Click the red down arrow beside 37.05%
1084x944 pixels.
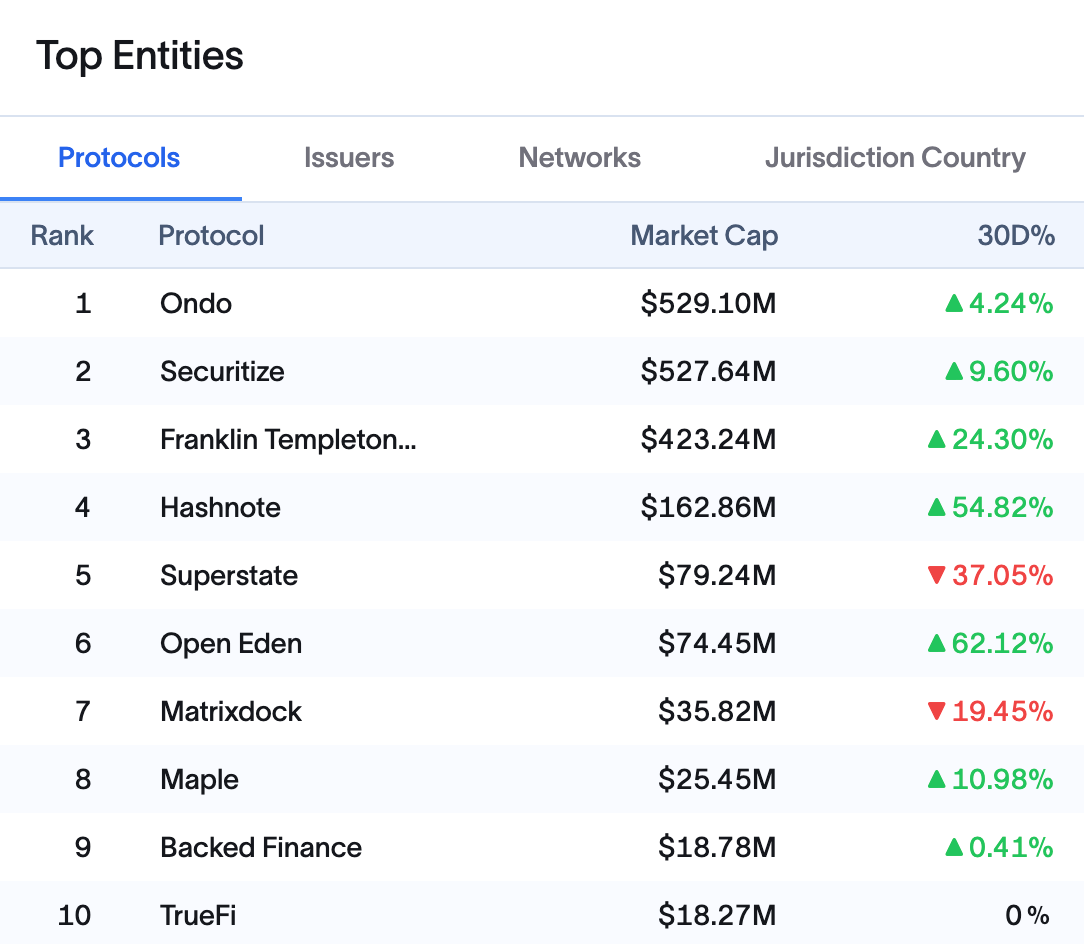click(x=936, y=575)
